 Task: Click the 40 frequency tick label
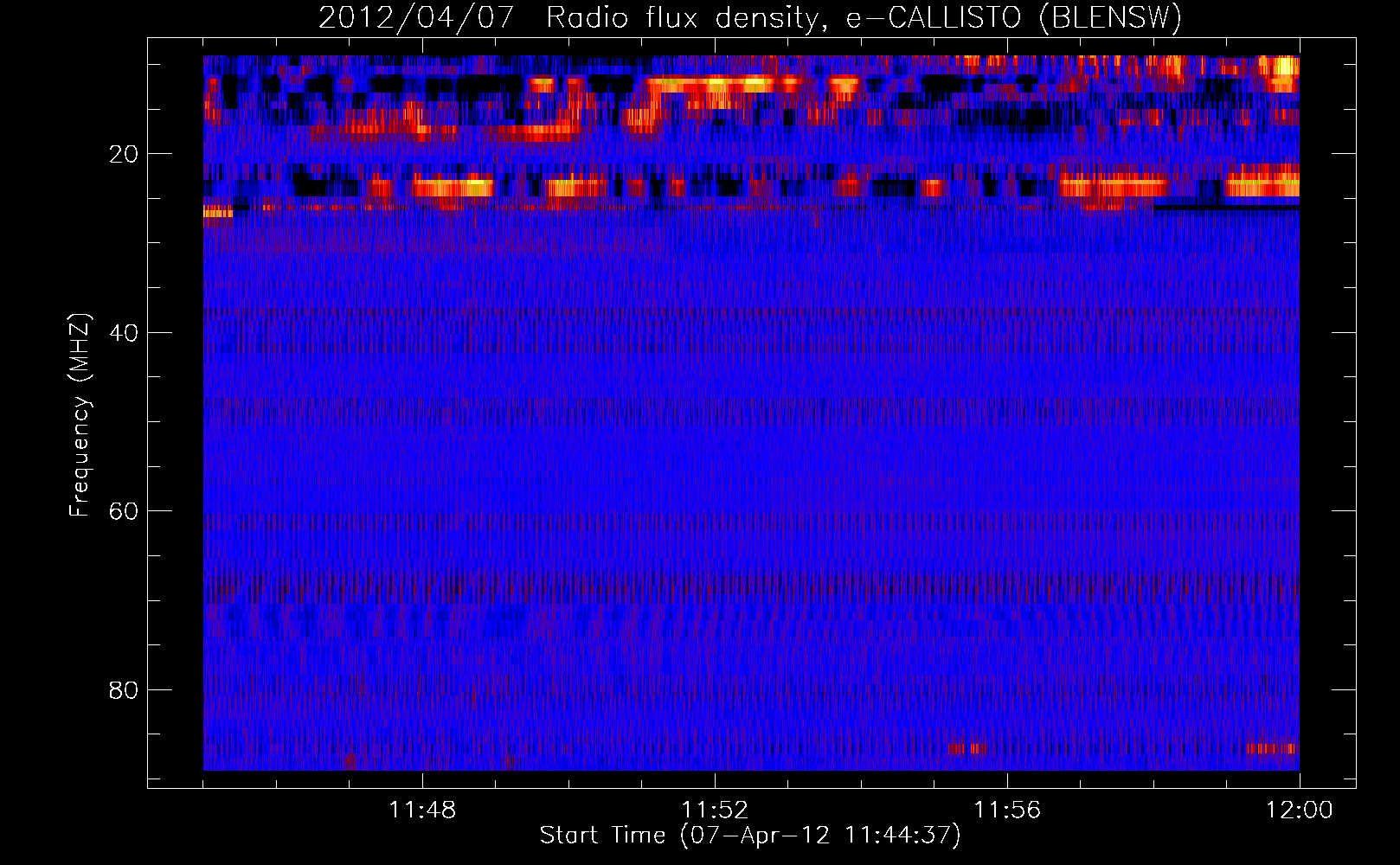pyautogui.click(x=124, y=333)
